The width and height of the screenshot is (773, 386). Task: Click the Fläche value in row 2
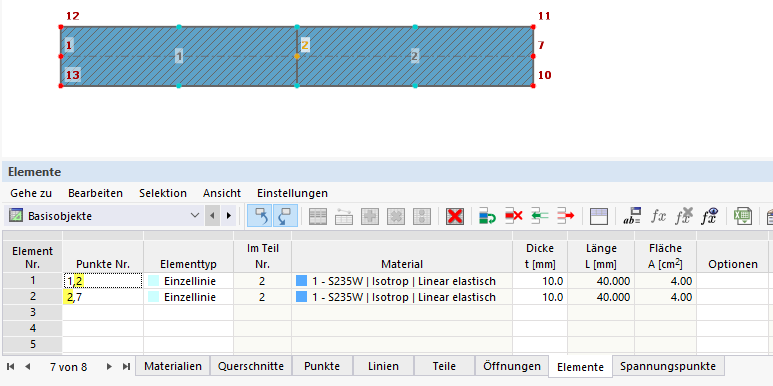click(x=665, y=297)
